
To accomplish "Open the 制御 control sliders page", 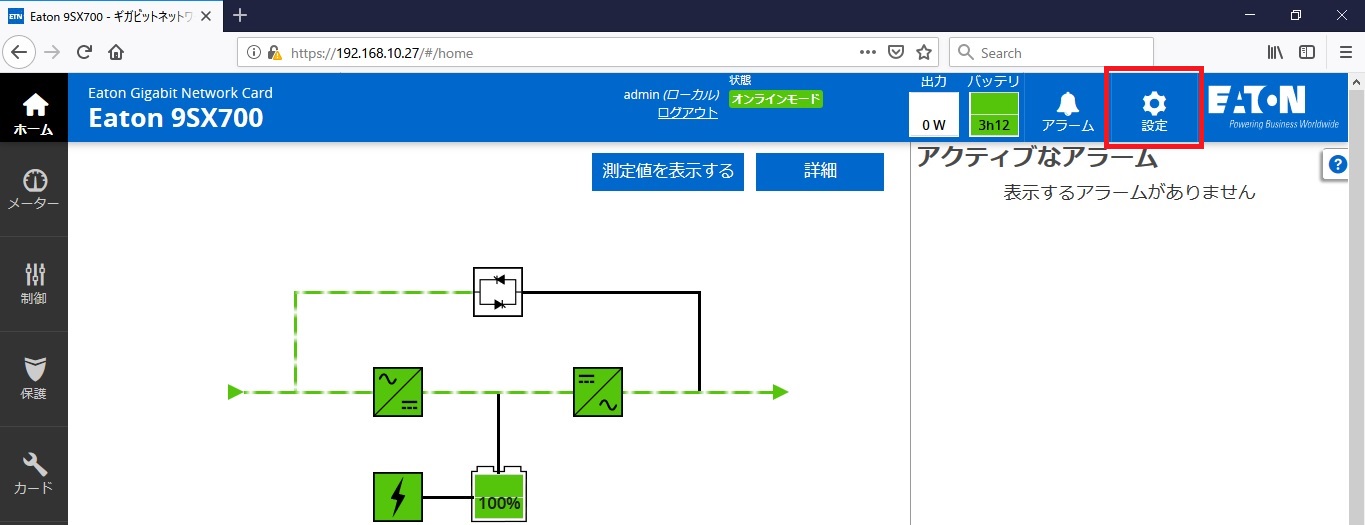I will tap(34, 284).
